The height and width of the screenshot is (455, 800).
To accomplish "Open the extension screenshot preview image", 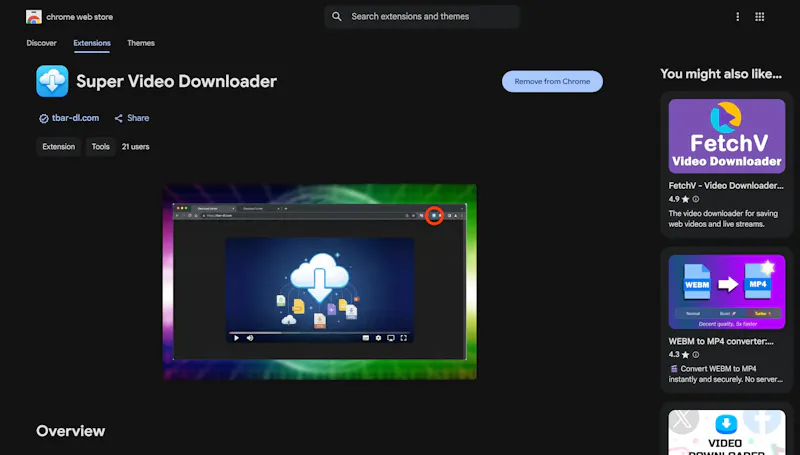I will (320, 282).
